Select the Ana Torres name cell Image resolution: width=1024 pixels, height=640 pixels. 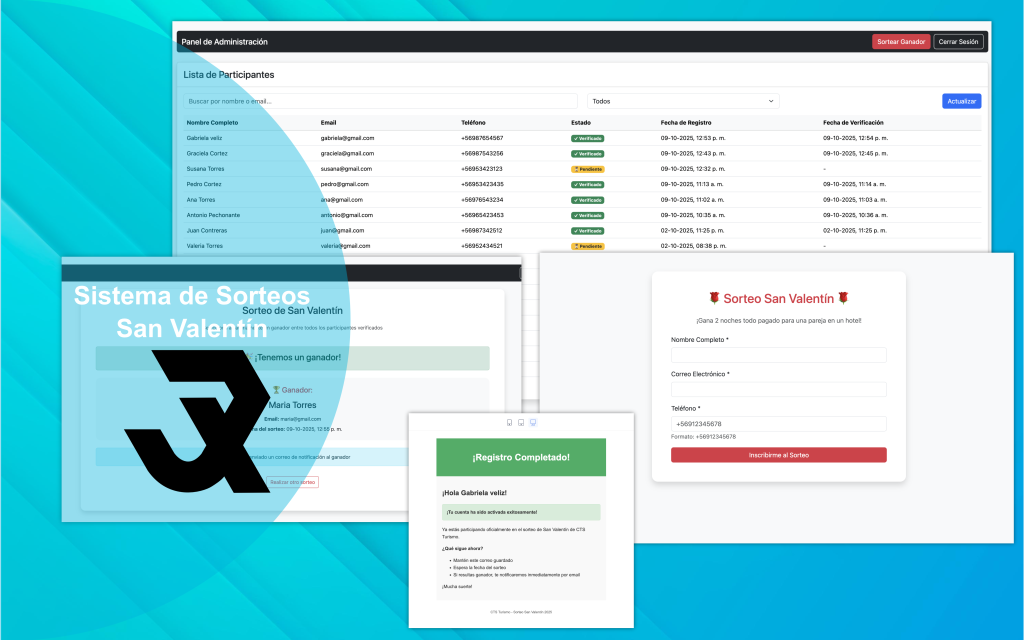(200, 200)
